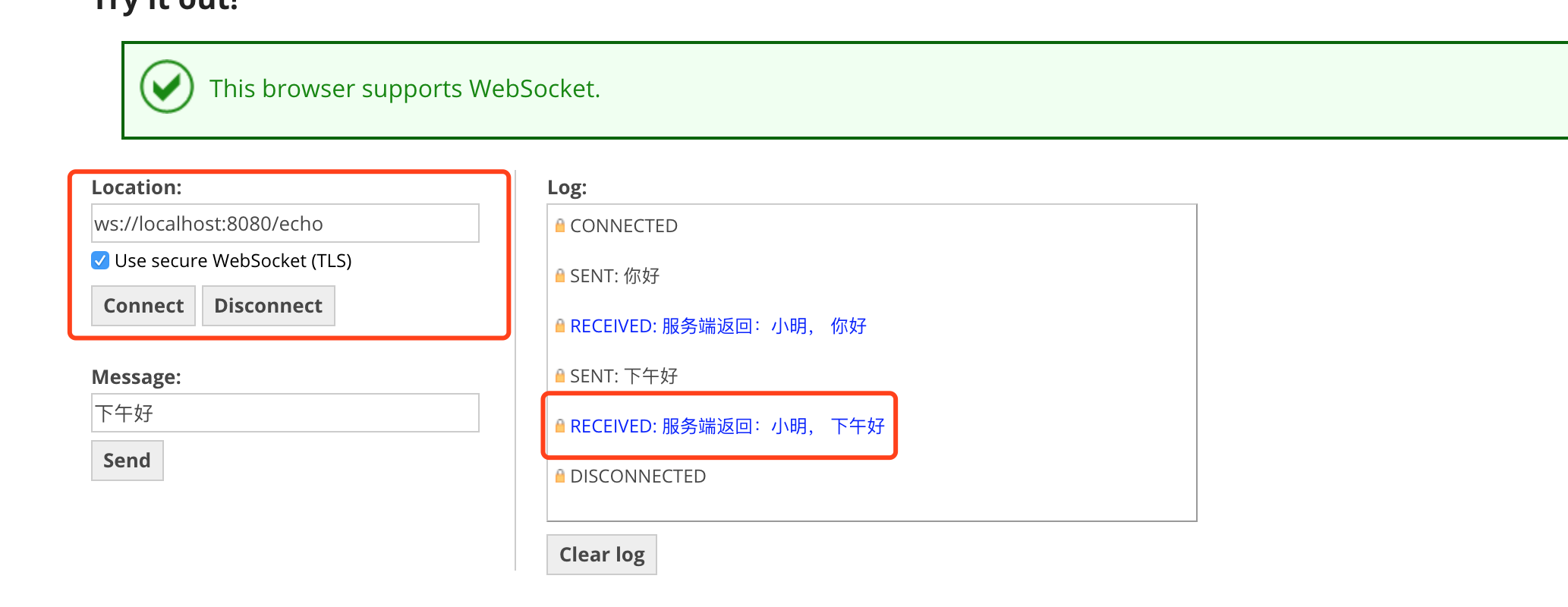Select the CONNECTED log line
Viewport: 1568px width, 607px height.
point(623,226)
